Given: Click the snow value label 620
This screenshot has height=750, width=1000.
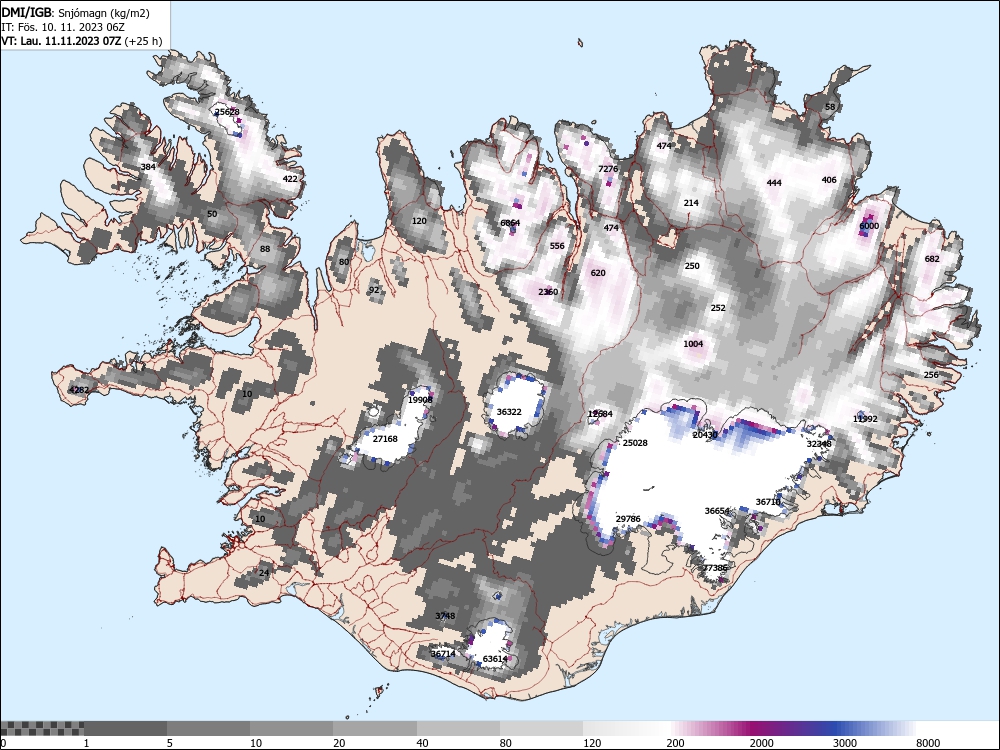Looking at the screenshot, I should tap(598, 272).
